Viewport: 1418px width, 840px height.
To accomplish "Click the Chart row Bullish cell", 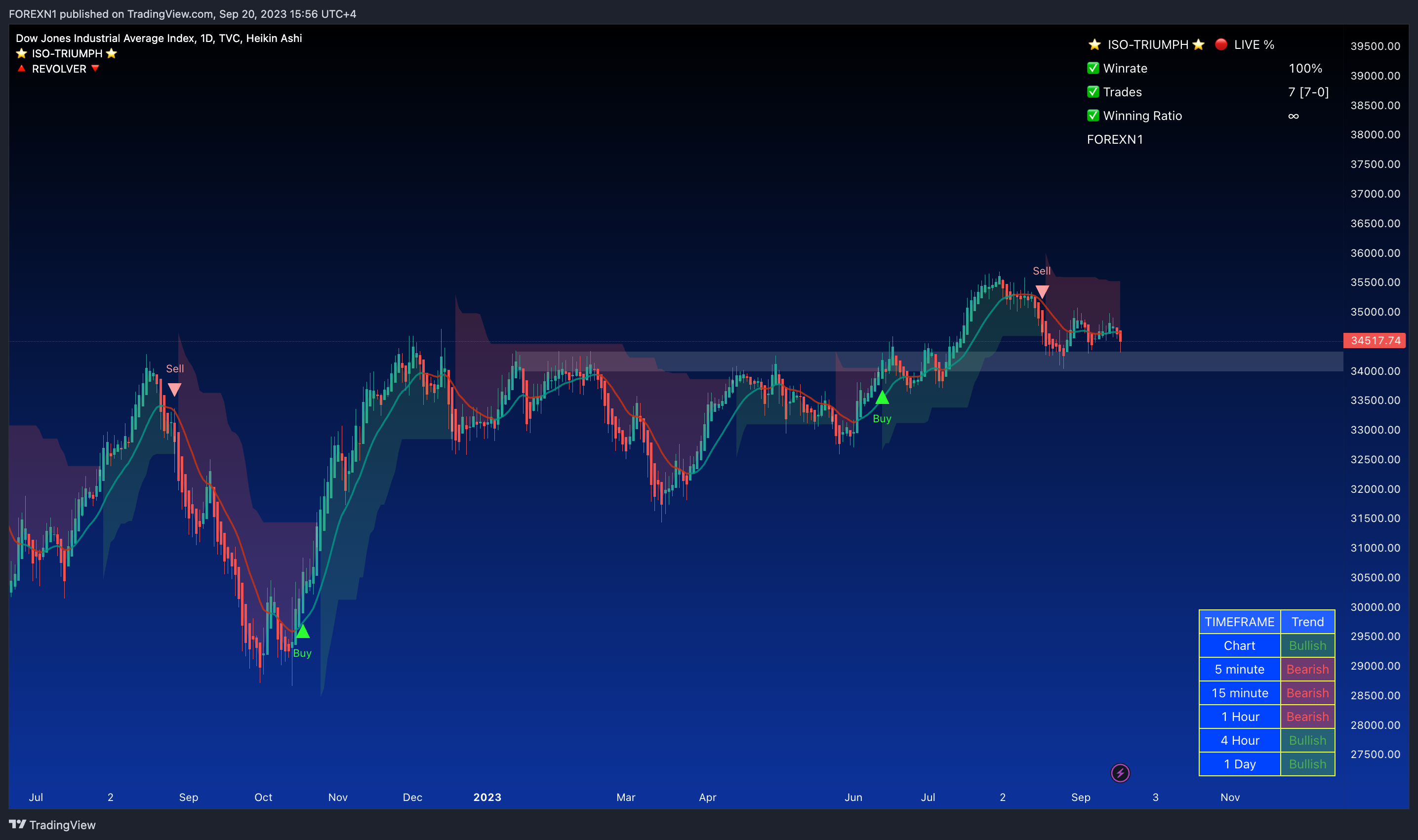I will (1308, 646).
